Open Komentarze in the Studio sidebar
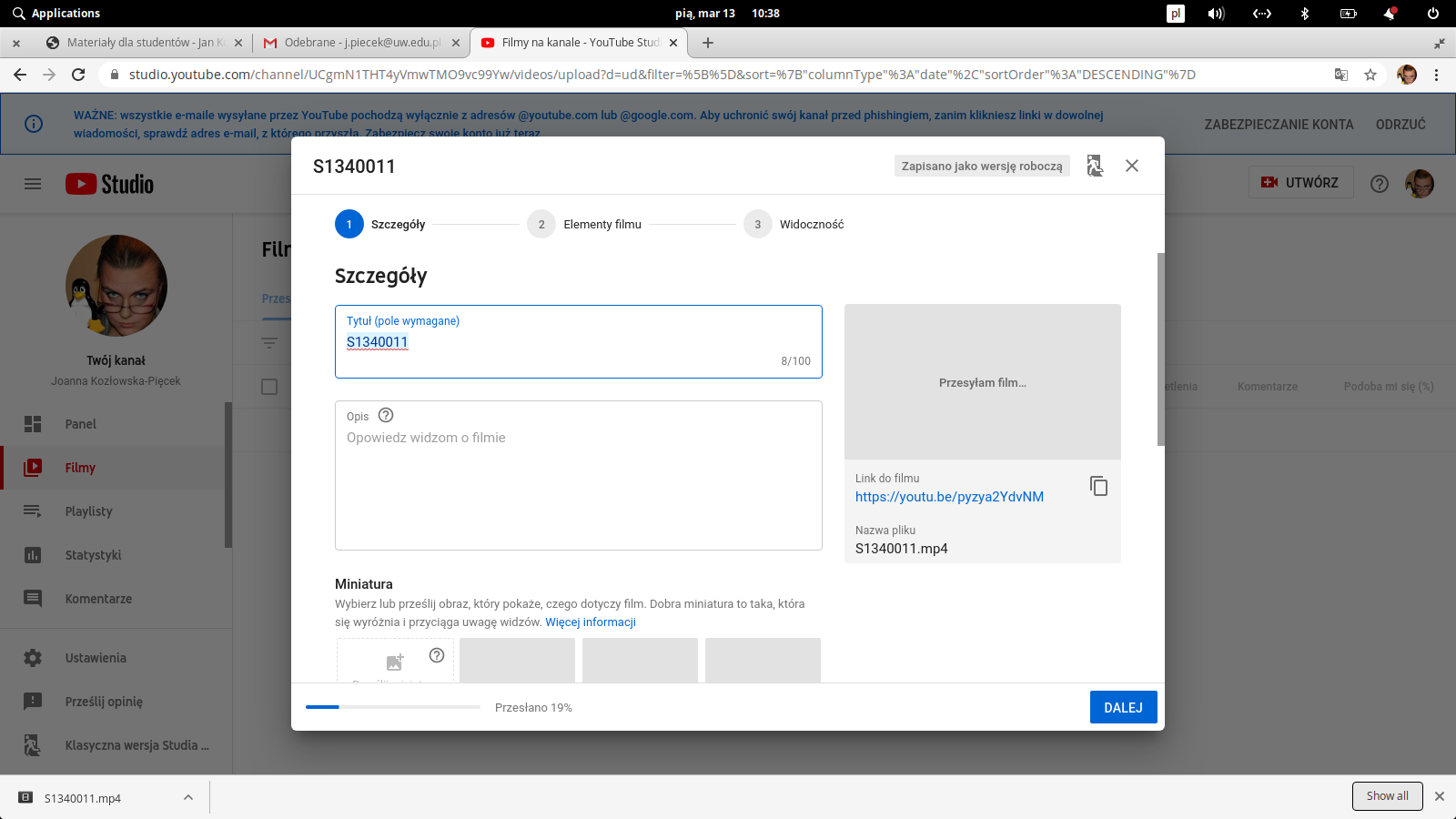The image size is (1456, 819). [x=113, y=599]
